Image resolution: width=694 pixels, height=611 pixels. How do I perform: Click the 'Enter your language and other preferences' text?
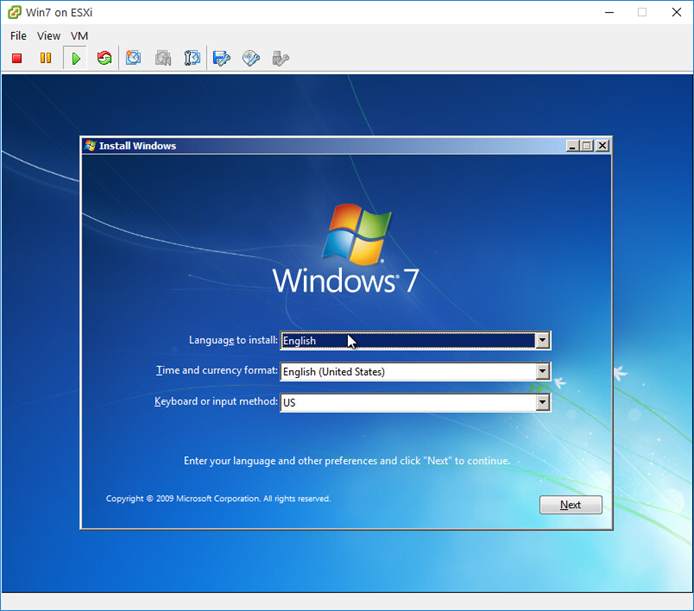pos(347,461)
